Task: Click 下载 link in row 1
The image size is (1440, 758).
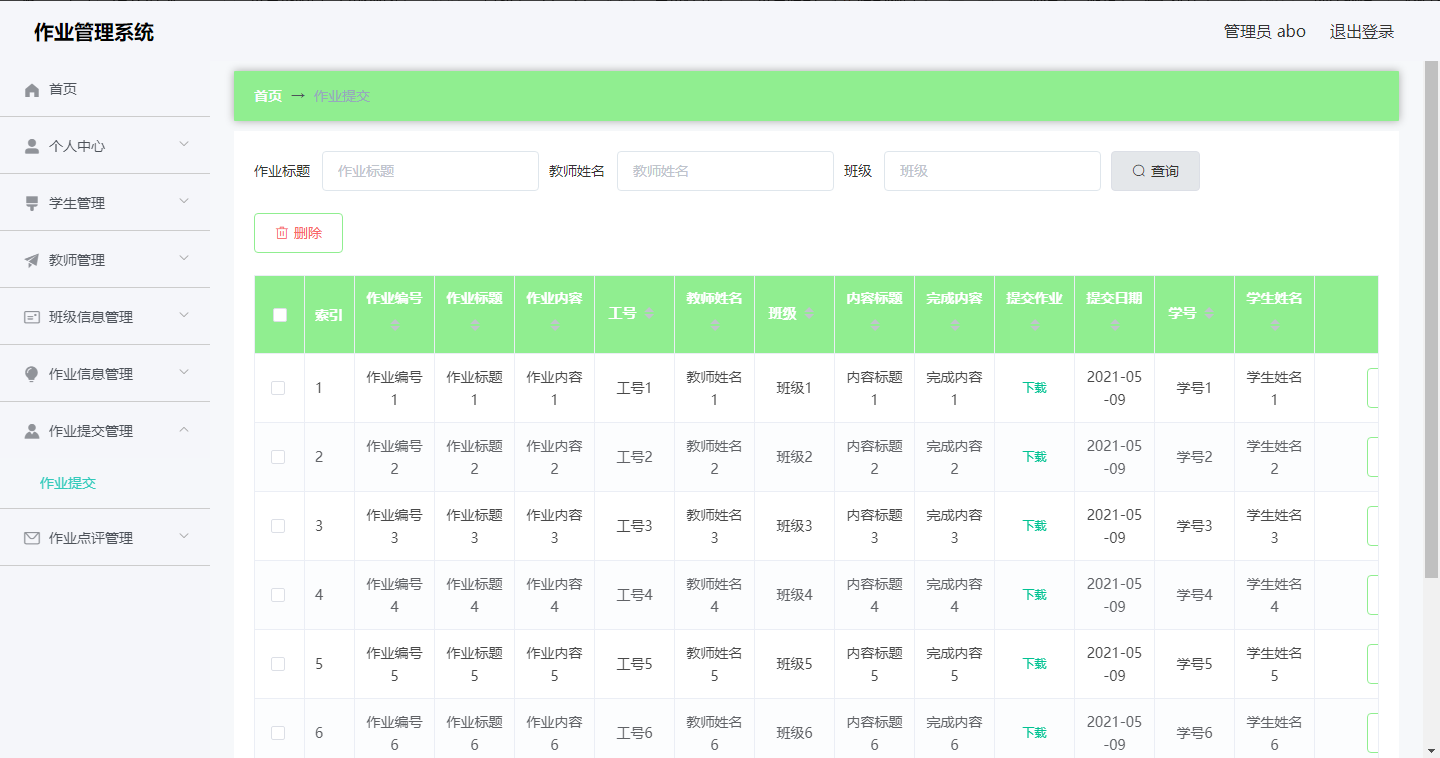Action: click(1034, 388)
